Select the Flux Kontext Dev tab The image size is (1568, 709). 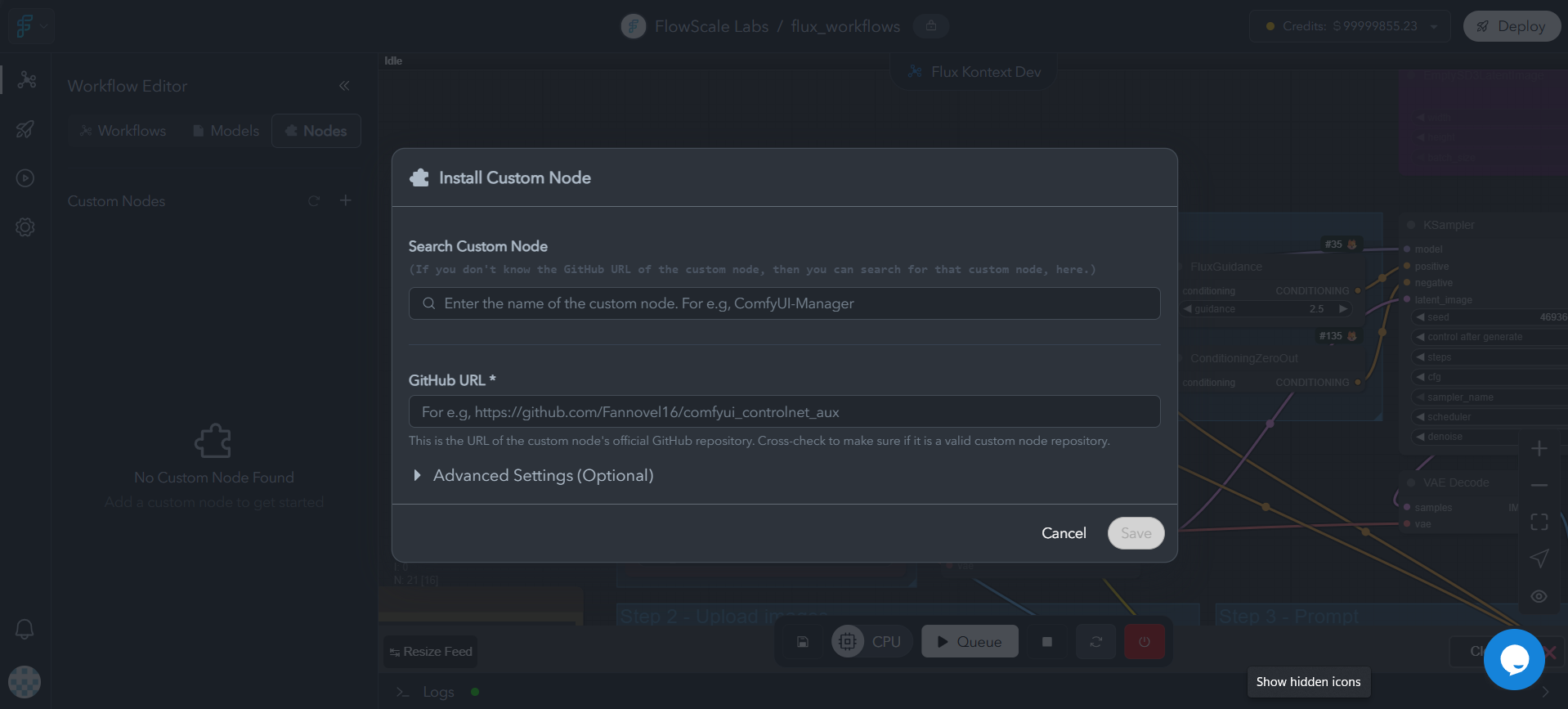coord(974,72)
